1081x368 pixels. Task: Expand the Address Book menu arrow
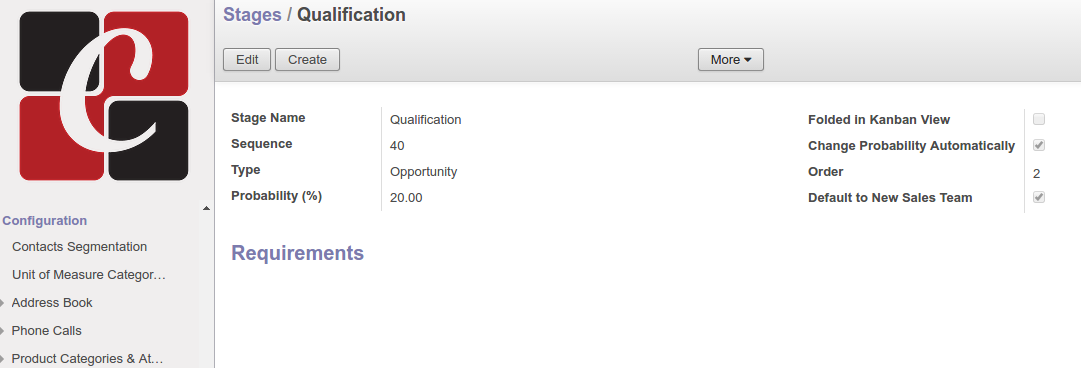click(3, 303)
